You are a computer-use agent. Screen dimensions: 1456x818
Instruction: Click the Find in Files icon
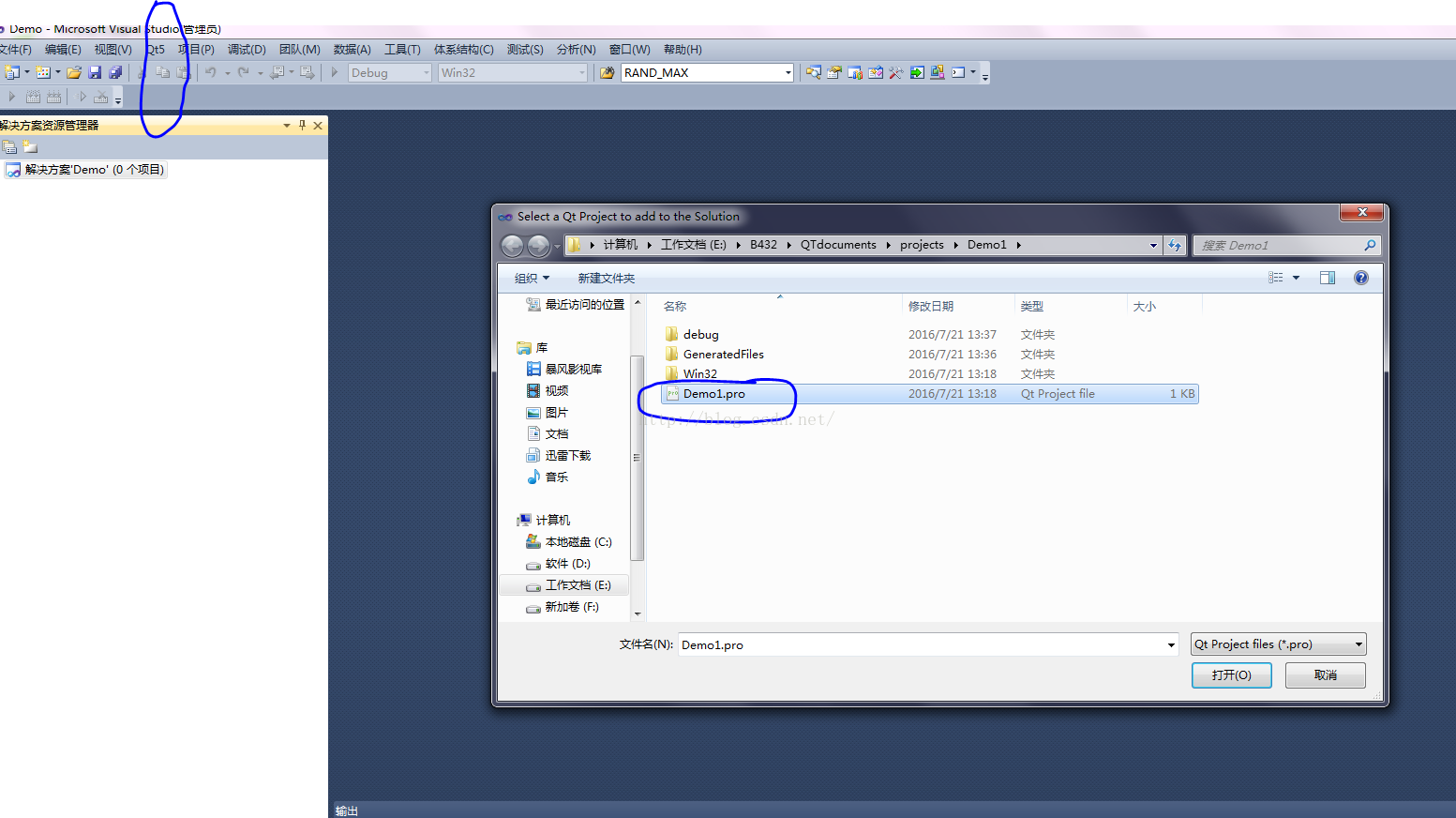pyautogui.click(x=608, y=72)
